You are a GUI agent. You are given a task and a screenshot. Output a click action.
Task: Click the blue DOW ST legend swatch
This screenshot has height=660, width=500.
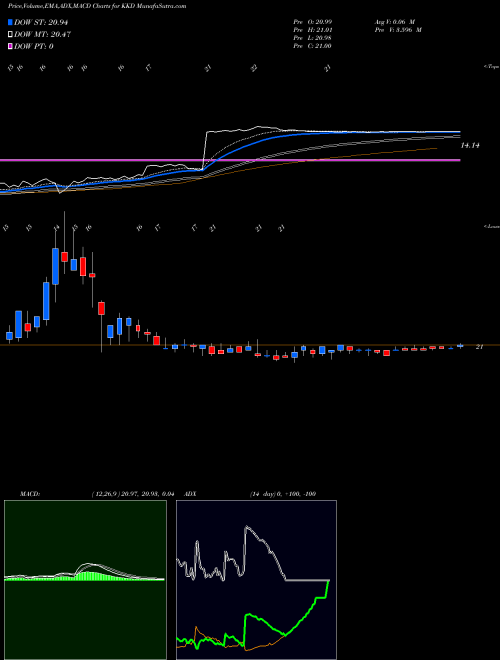pos(11,22)
